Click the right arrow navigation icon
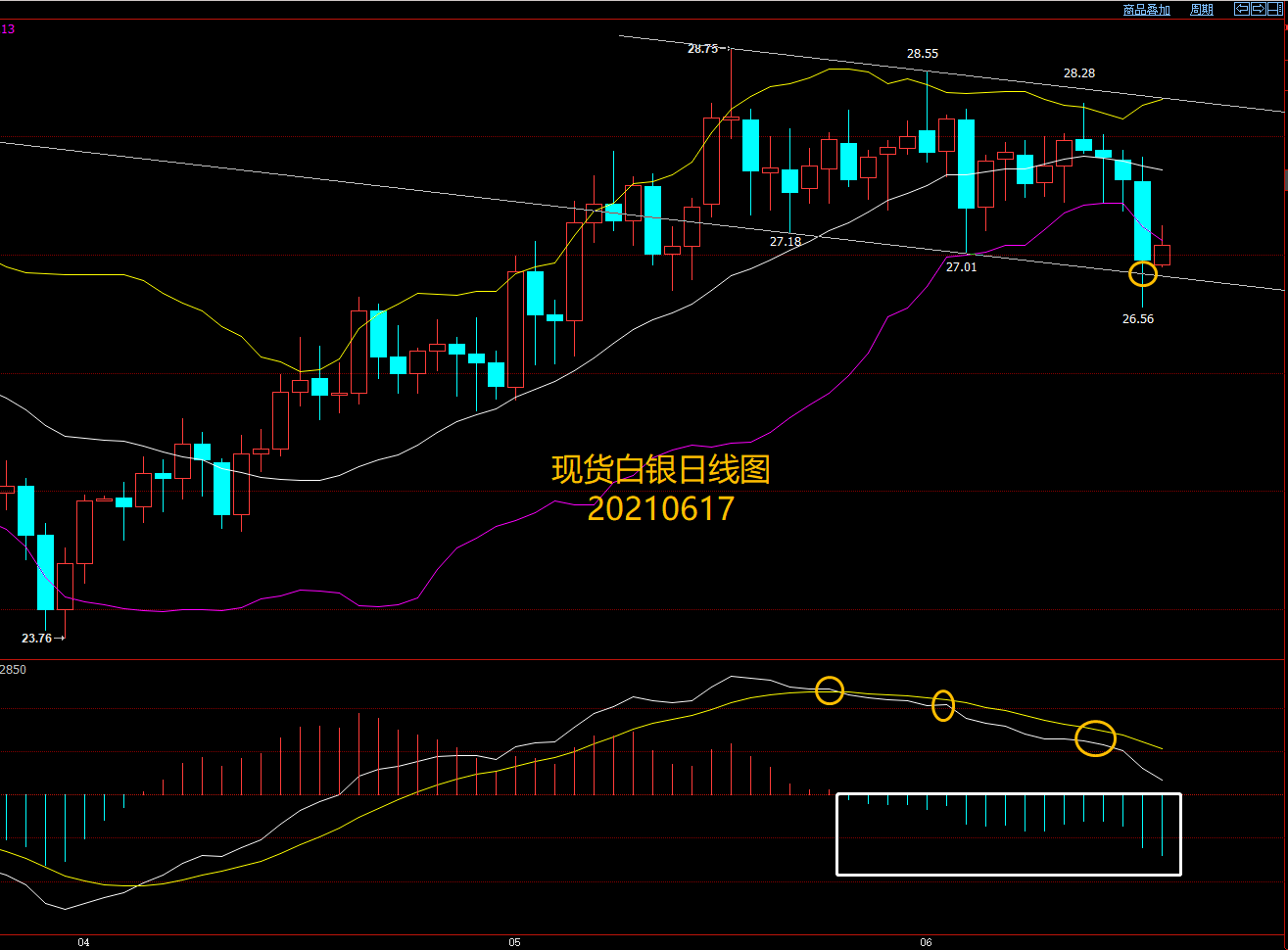 1259,9
